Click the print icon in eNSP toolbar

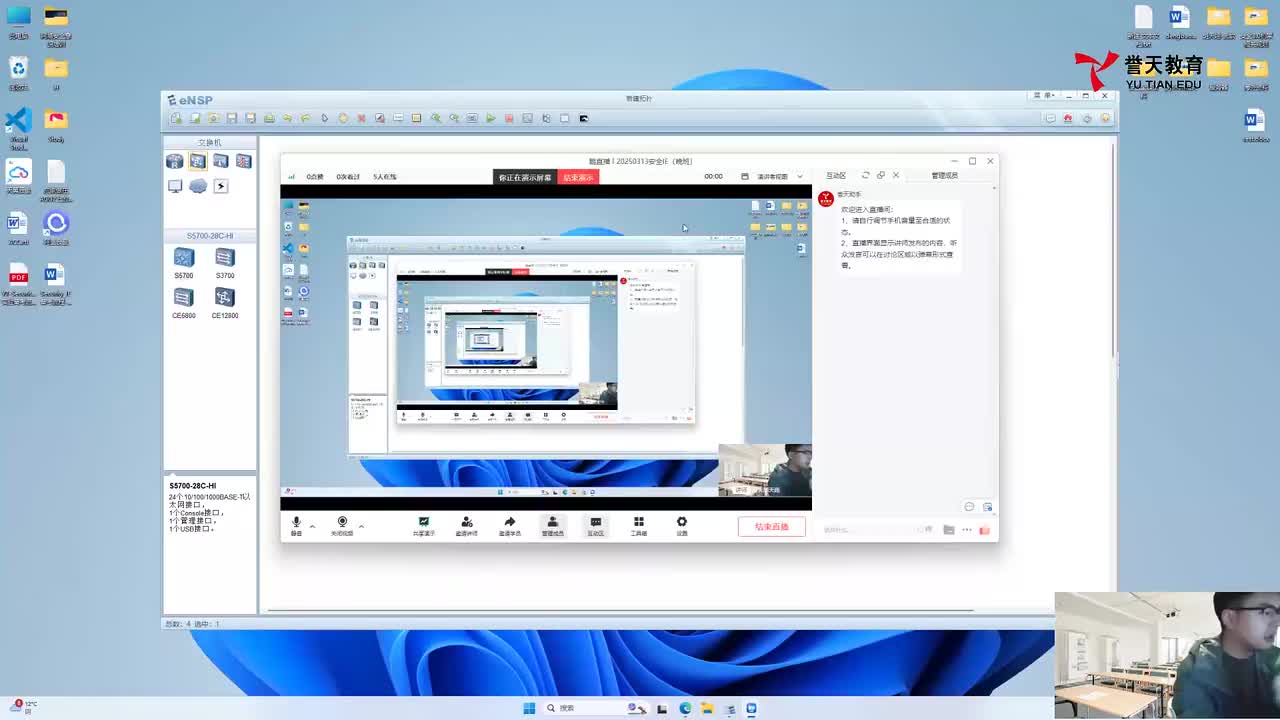(269, 118)
